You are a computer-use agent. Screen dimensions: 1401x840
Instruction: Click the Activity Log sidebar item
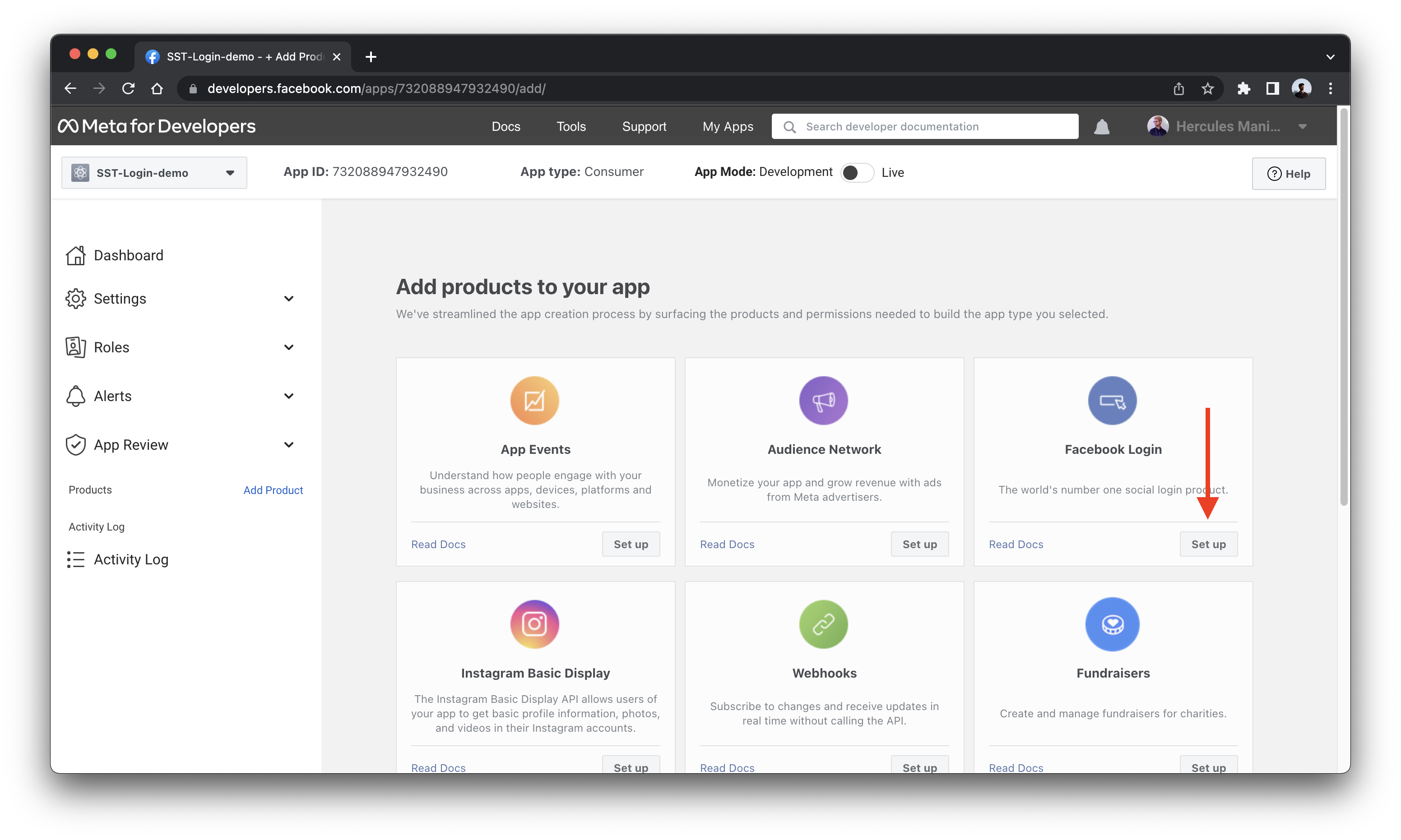click(130, 557)
